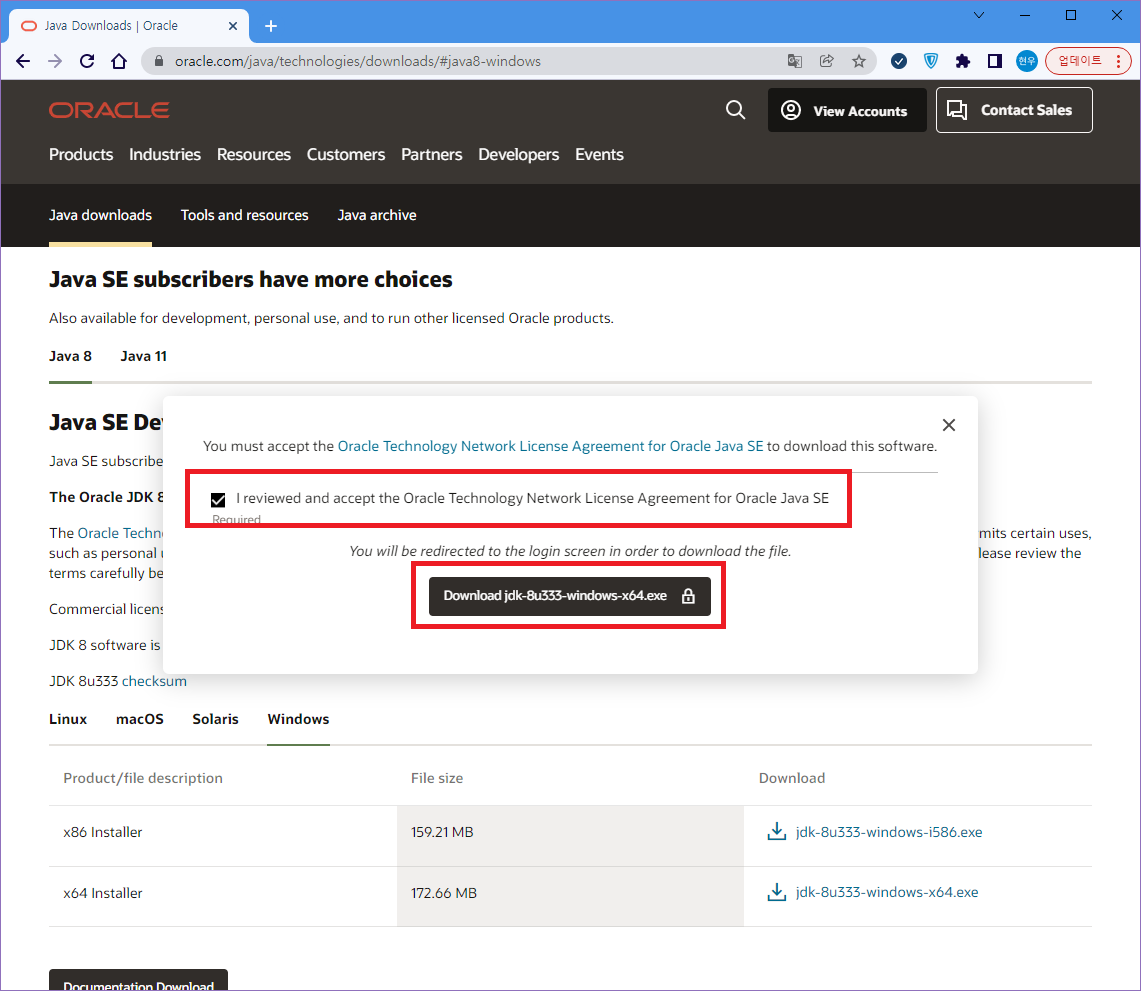Click the padlock site info icon
This screenshot has height=991, width=1141.
coord(158,61)
